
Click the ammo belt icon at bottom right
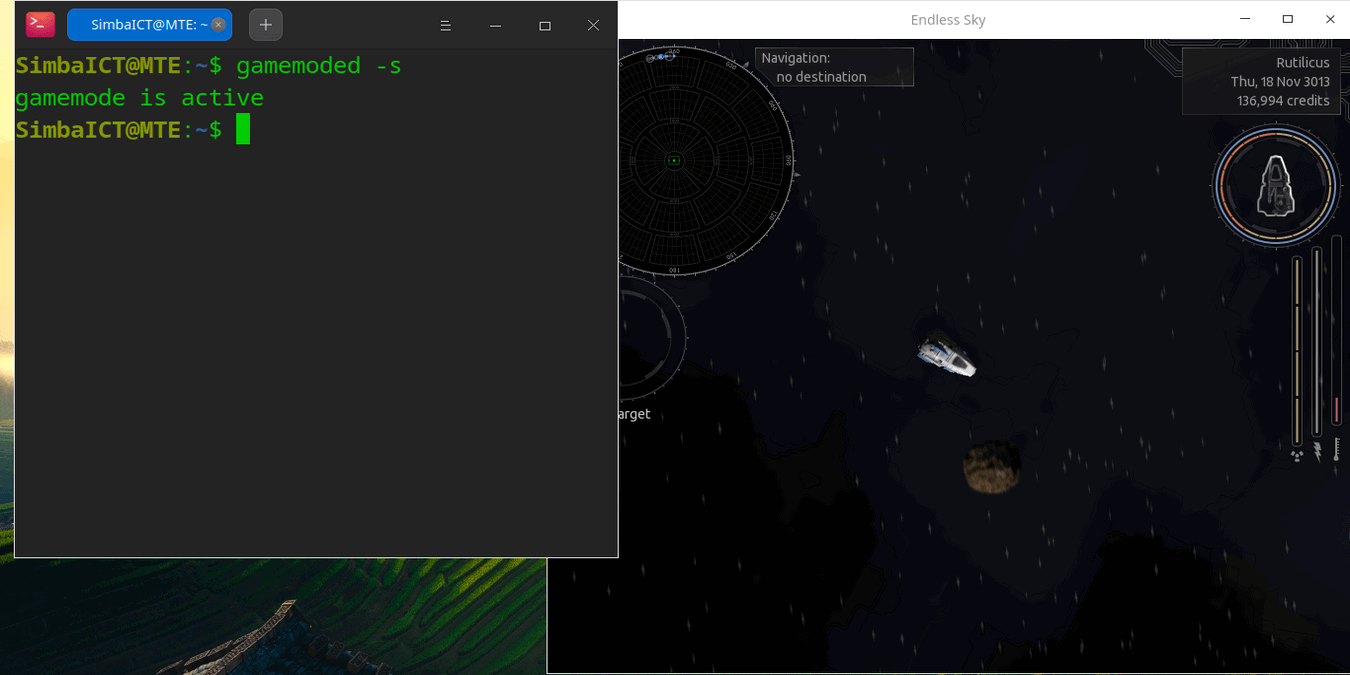click(x=1336, y=450)
